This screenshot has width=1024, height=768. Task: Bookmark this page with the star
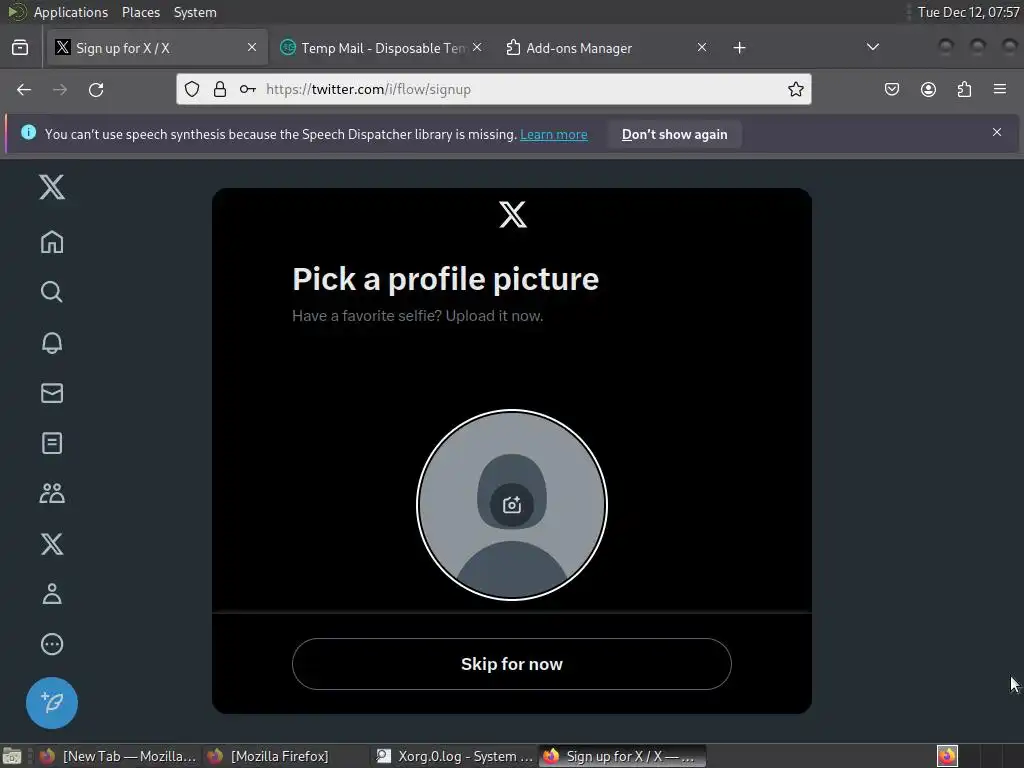[795, 89]
